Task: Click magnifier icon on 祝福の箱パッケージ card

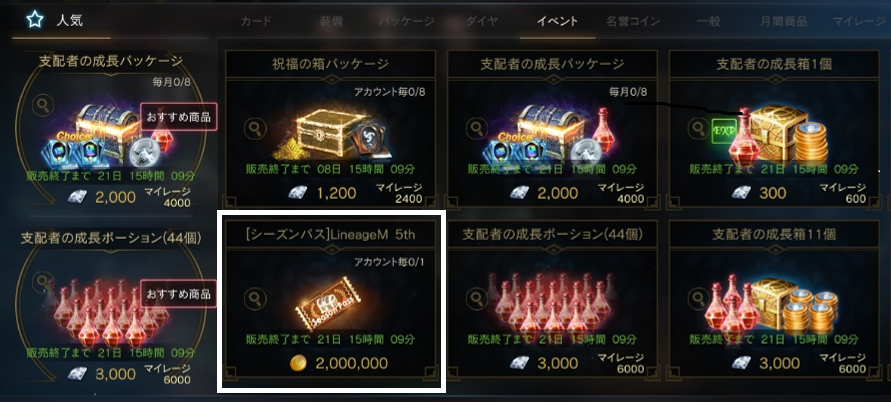Action: [255, 129]
